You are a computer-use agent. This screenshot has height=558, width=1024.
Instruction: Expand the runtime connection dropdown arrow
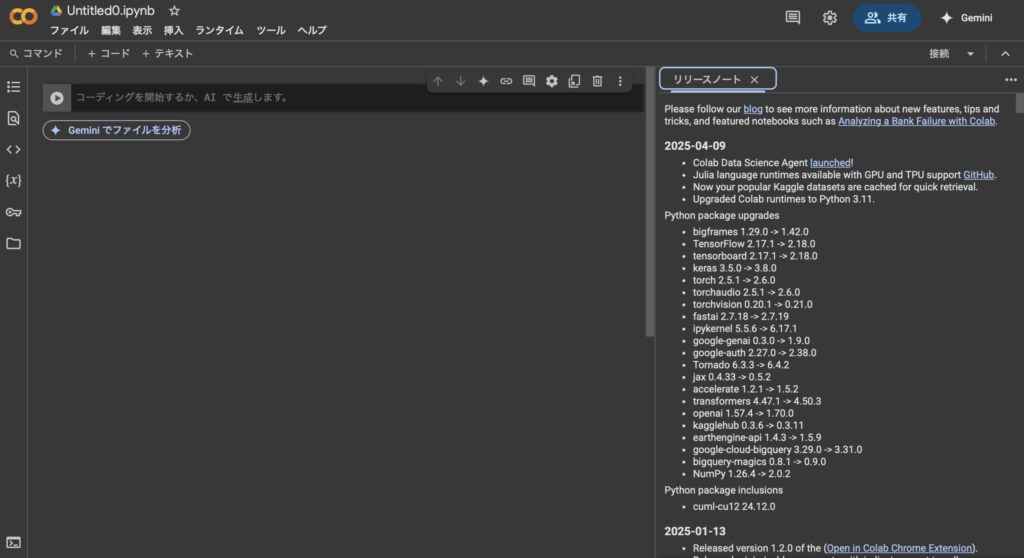coord(970,54)
